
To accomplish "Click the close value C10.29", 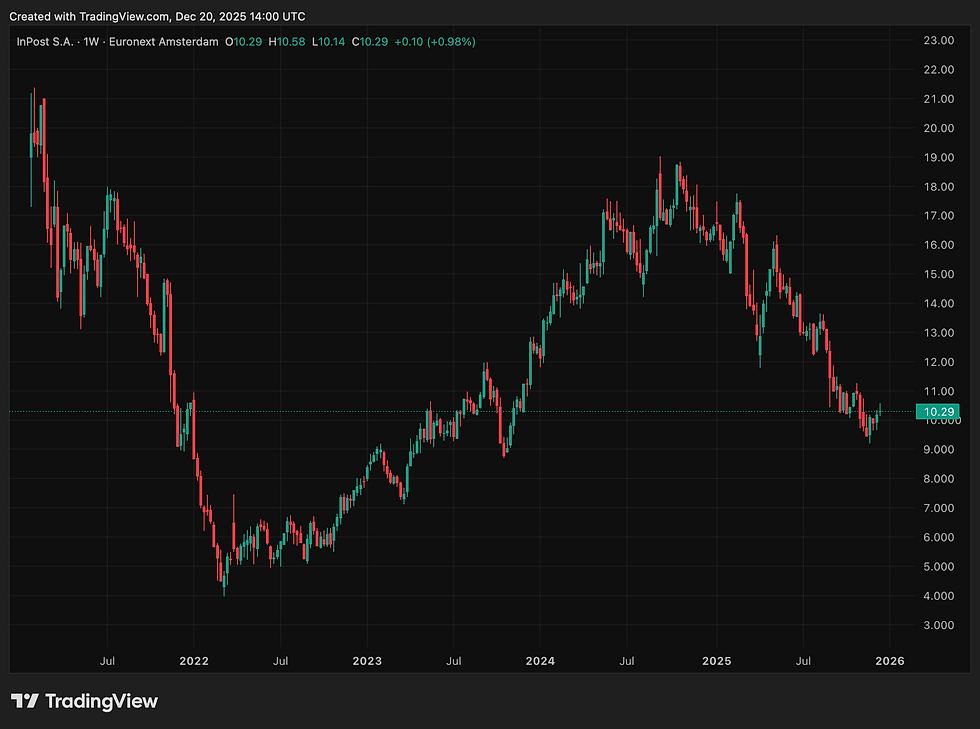I will (x=370, y=42).
